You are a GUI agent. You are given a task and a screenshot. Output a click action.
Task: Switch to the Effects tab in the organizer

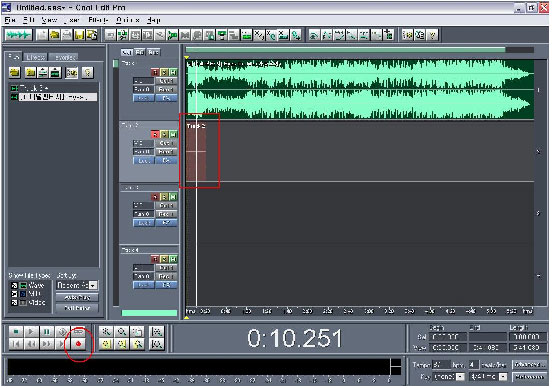[36, 57]
